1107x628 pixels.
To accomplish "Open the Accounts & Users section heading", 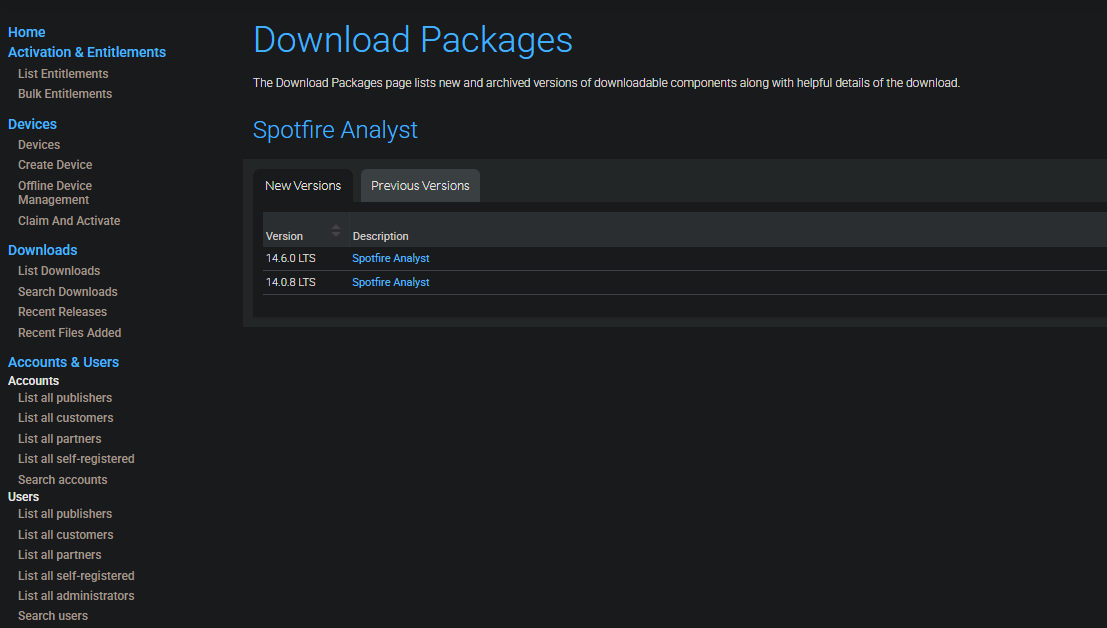I will (x=63, y=362).
